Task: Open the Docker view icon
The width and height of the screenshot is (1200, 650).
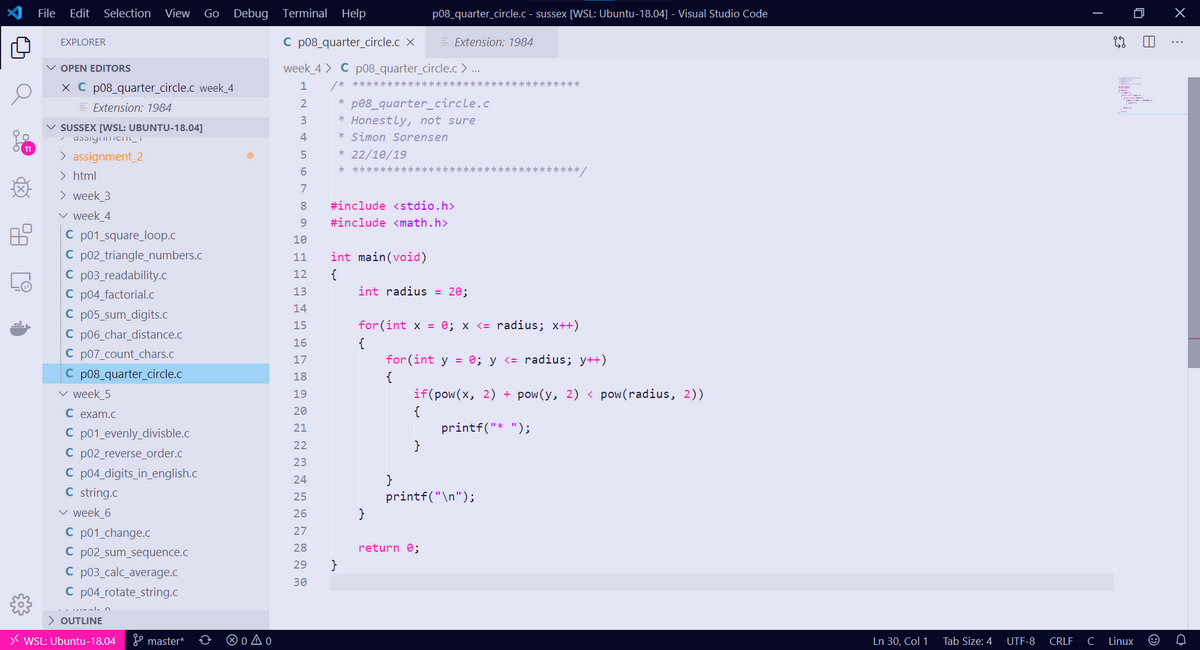Action: pos(21,329)
